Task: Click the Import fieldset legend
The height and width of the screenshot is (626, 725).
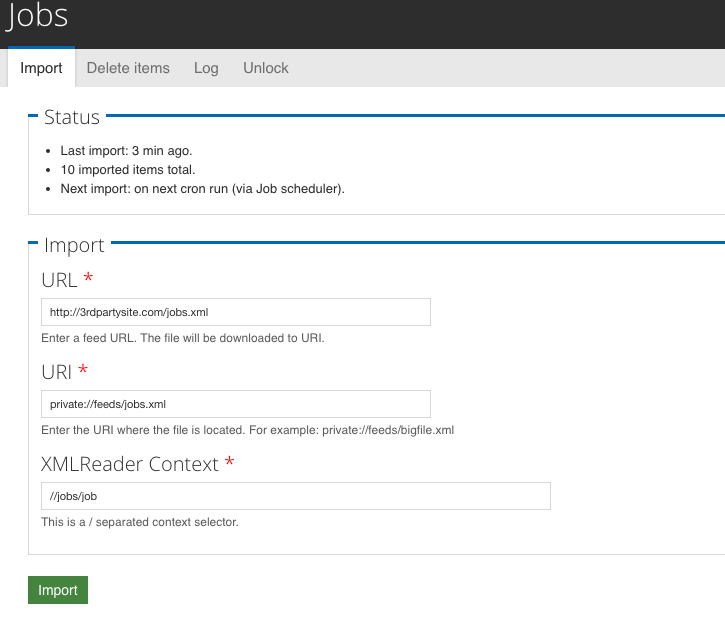Action: tap(74, 245)
